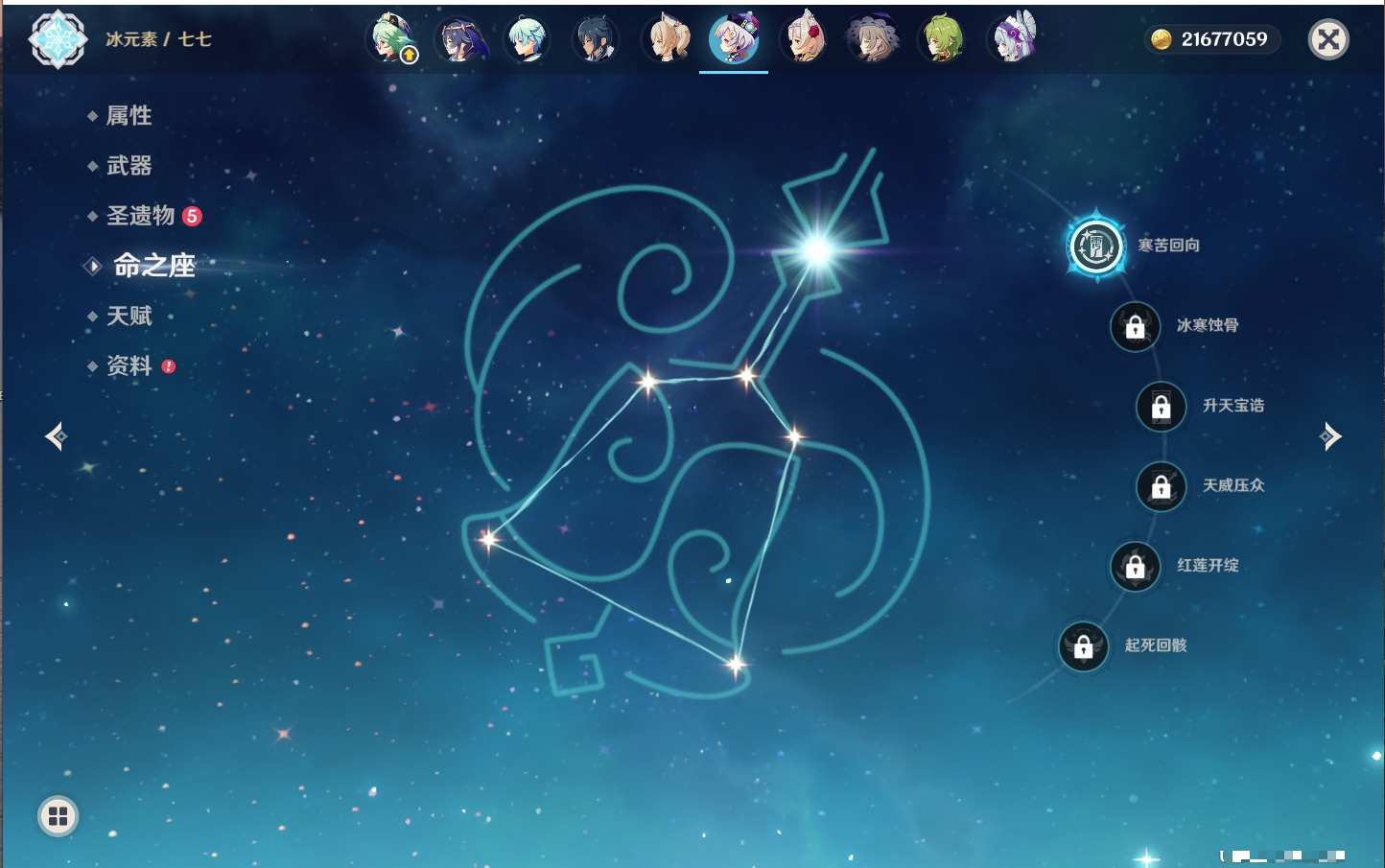Choose the blonde ponytail character avatar
The width and height of the screenshot is (1385, 868).
coord(667,39)
